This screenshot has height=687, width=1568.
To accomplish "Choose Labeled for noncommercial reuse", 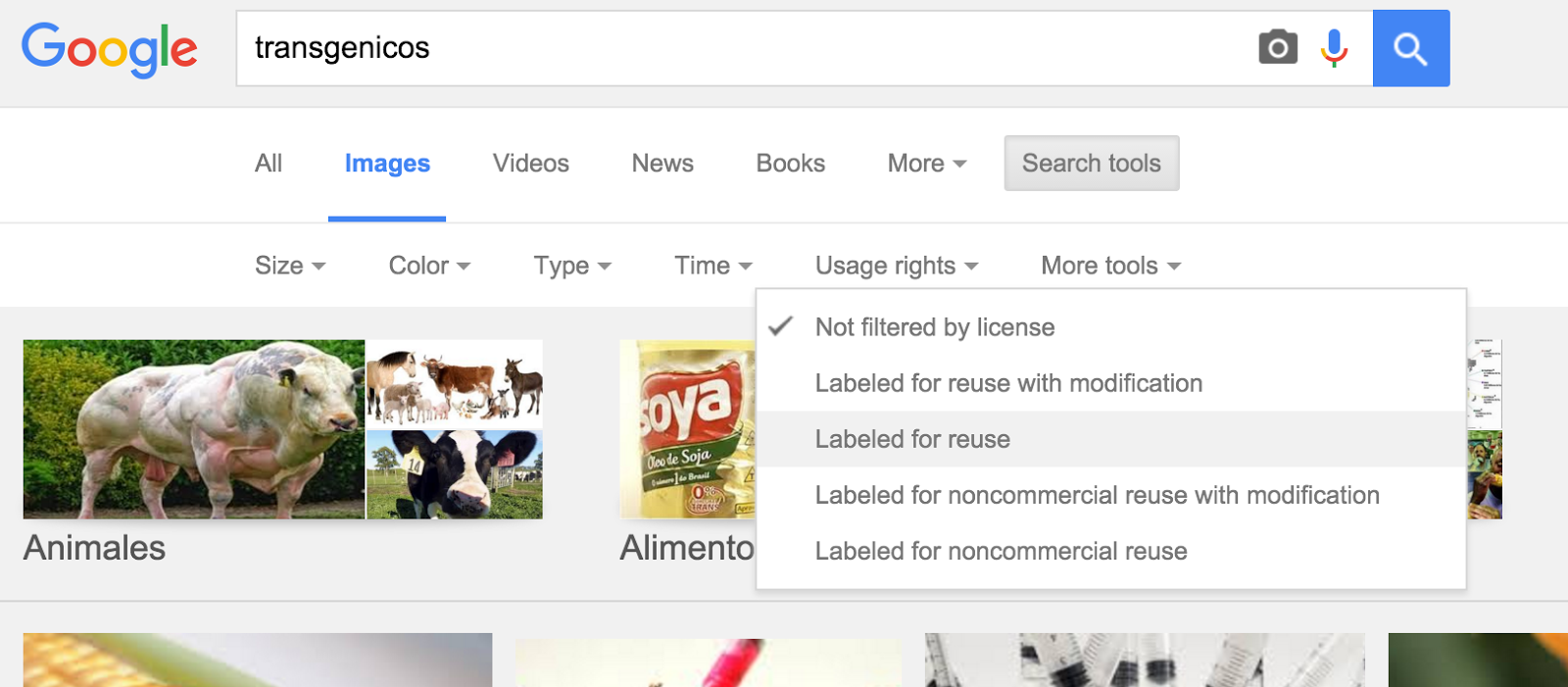I will coord(1001,551).
